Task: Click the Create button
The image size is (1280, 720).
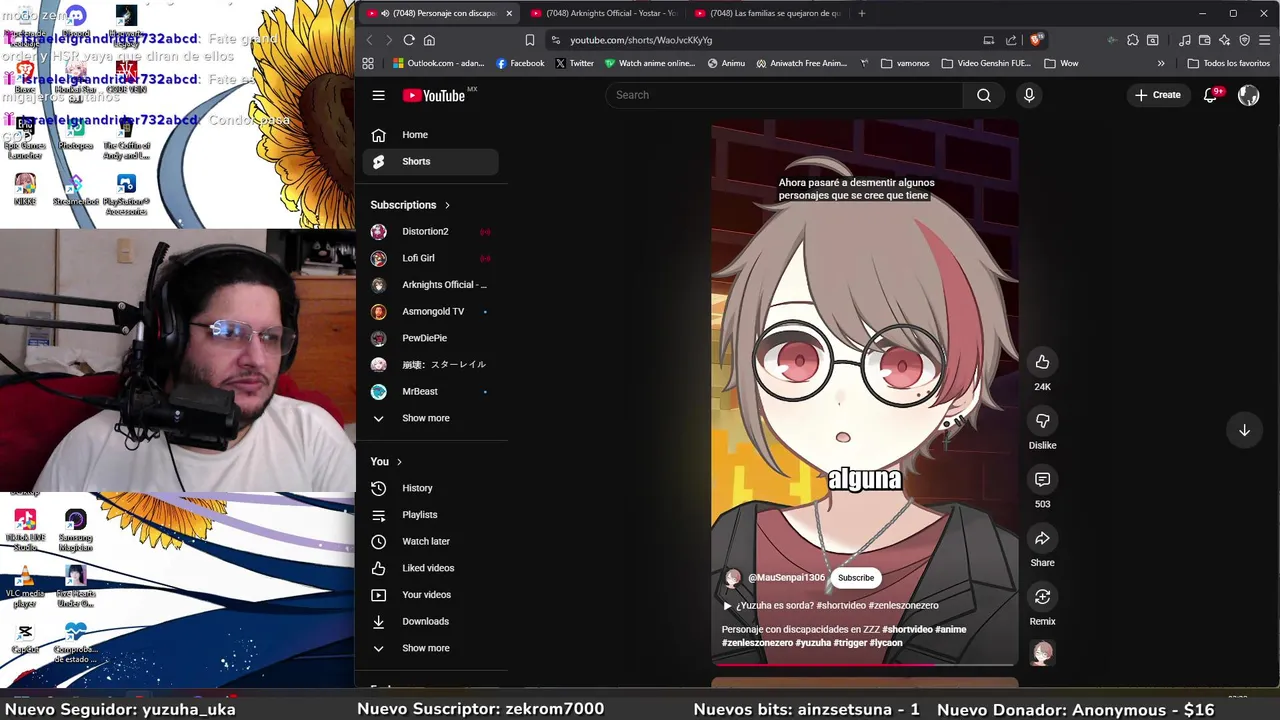Action: [x=1157, y=95]
